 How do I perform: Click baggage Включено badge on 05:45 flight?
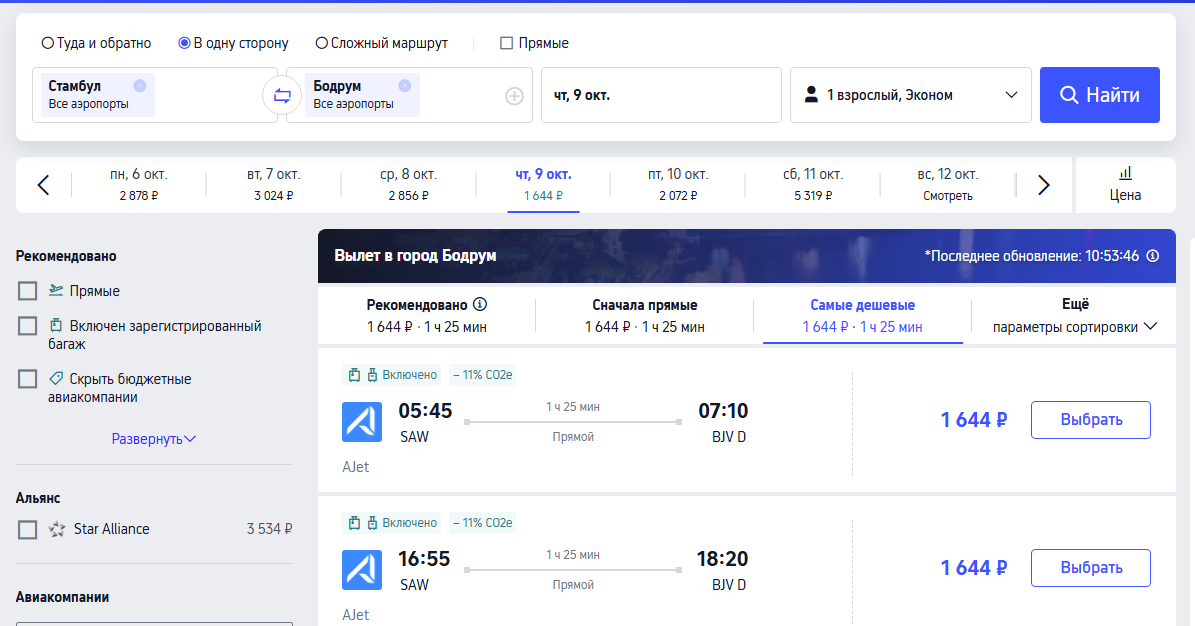pyautogui.click(x=392, y=374)
